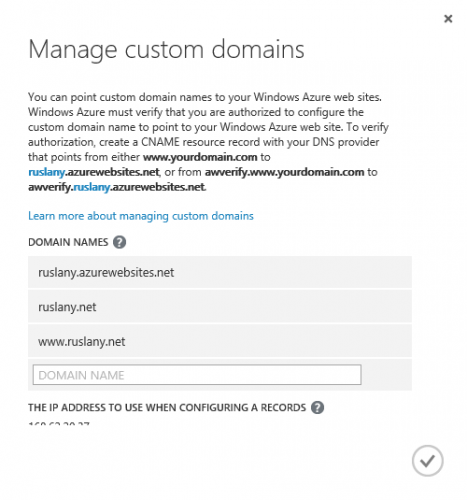Open help icon beside IP address label
This screenshot has width=467, height=500.
coord(317,407)
